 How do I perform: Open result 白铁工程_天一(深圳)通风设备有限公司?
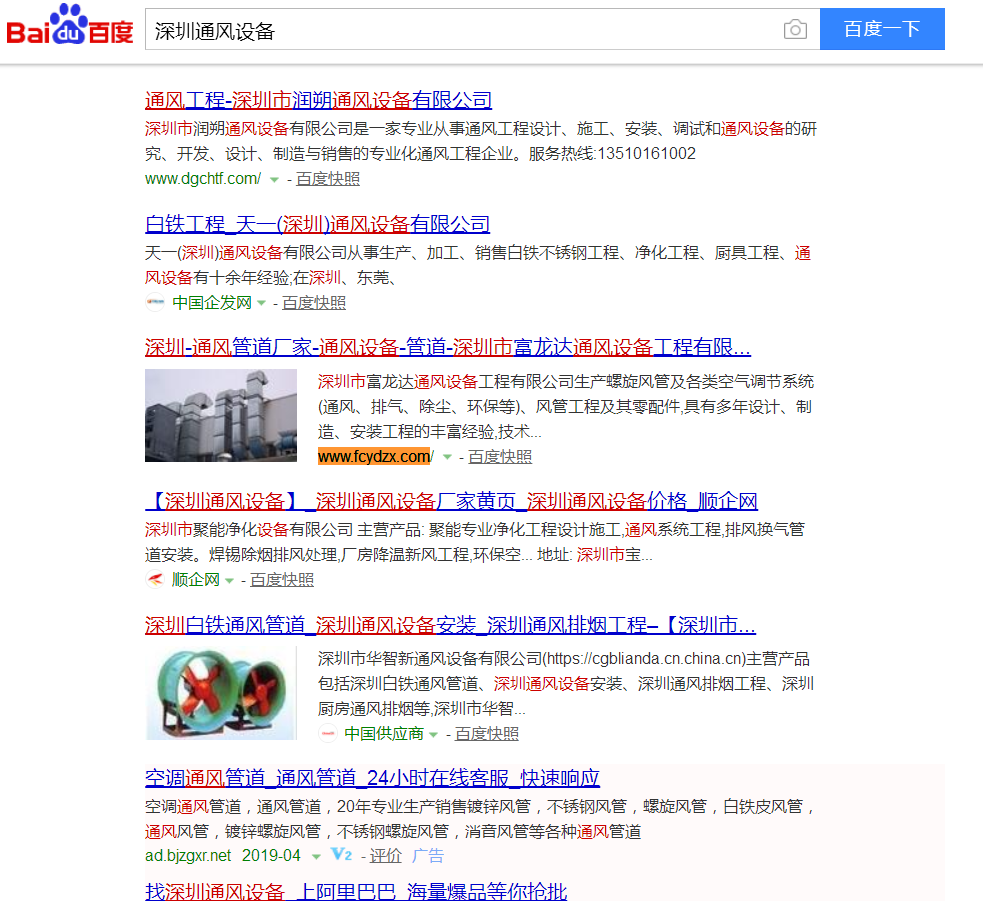[x=317, y=224]
